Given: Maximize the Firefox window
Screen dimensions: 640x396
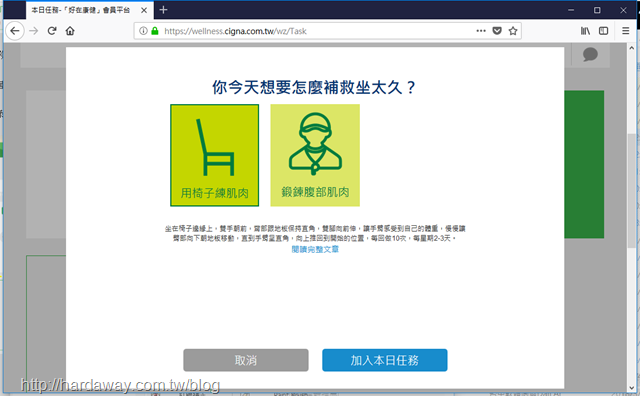Looking at the screenshot, I should [597, 10].
